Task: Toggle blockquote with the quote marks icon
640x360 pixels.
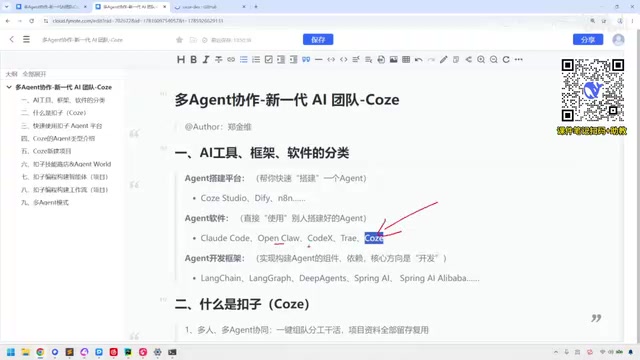Action: [306, 60]
